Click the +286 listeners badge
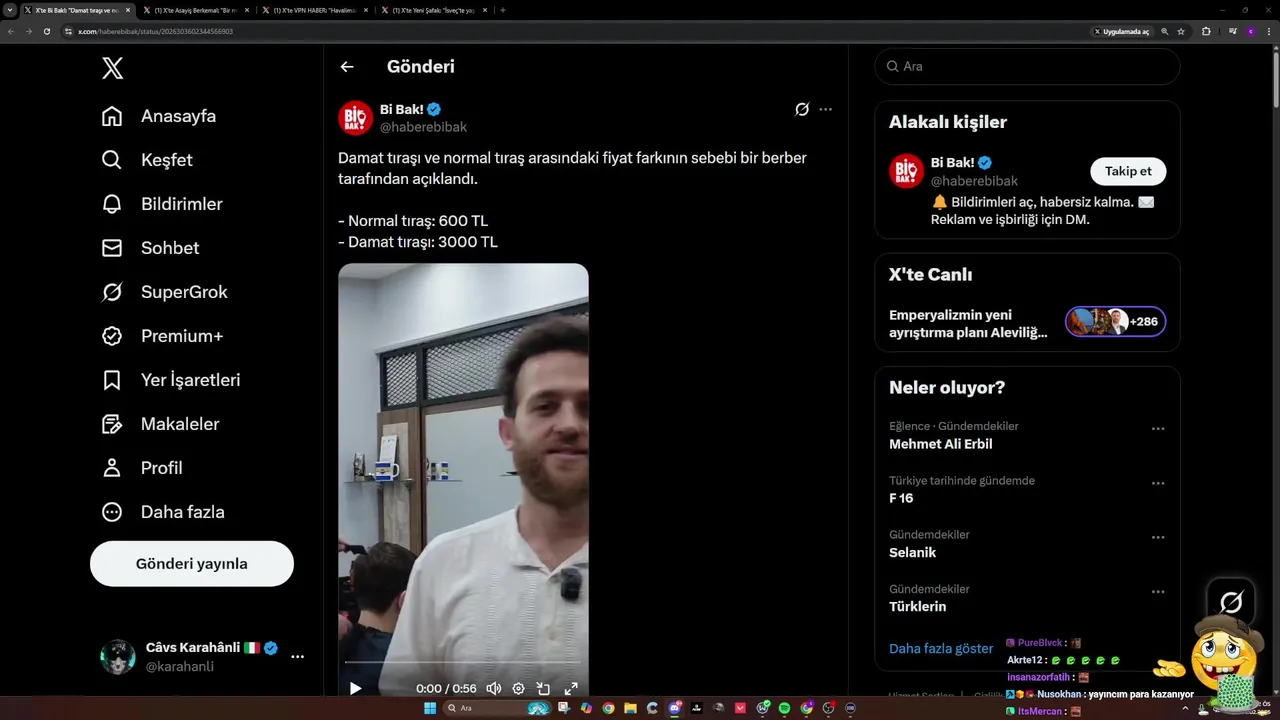1280x720 pixels. pyautogui.click(x=1116, y=322)
